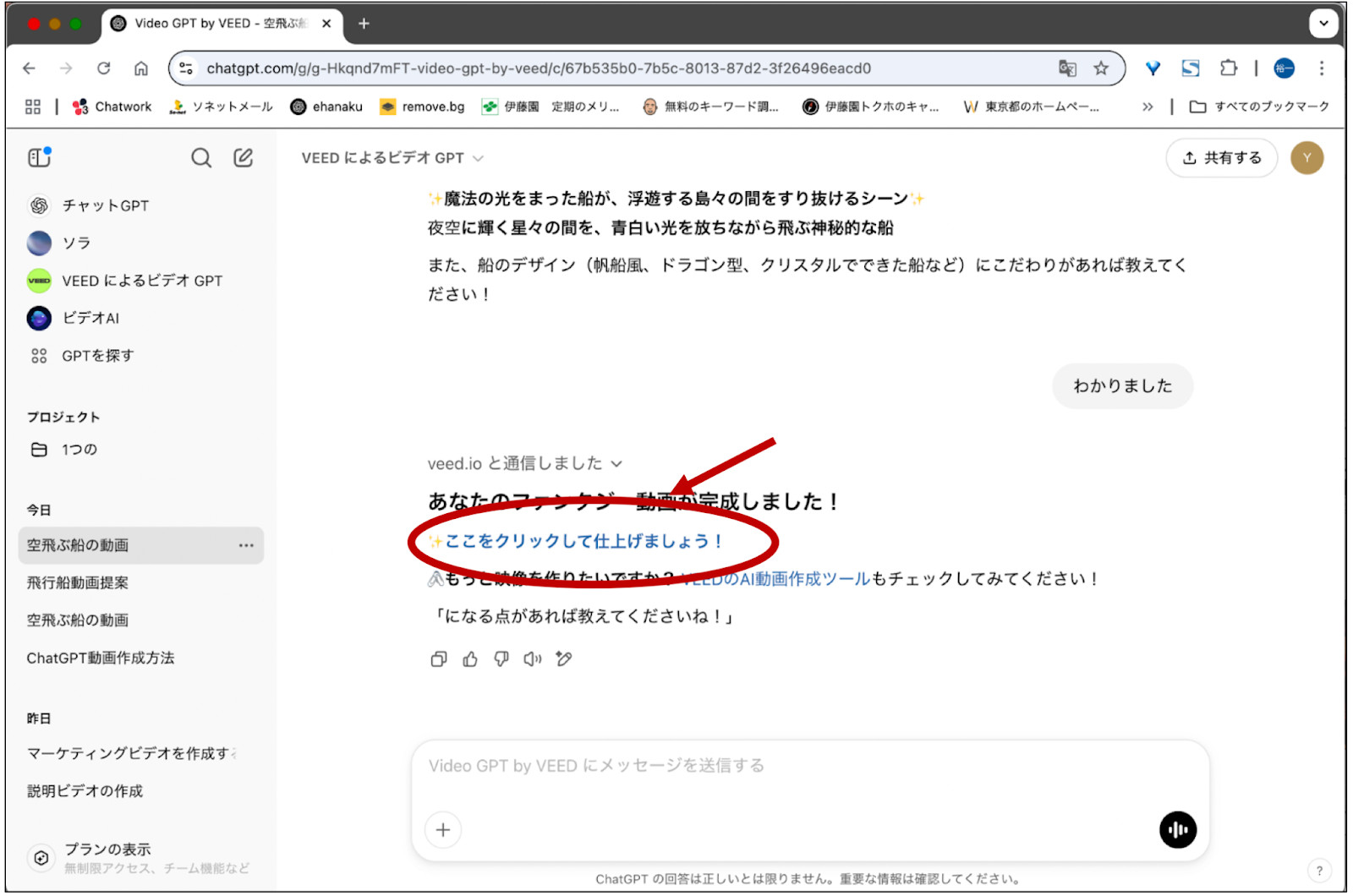Expand veed.io と通信しました details

(525, 464)
